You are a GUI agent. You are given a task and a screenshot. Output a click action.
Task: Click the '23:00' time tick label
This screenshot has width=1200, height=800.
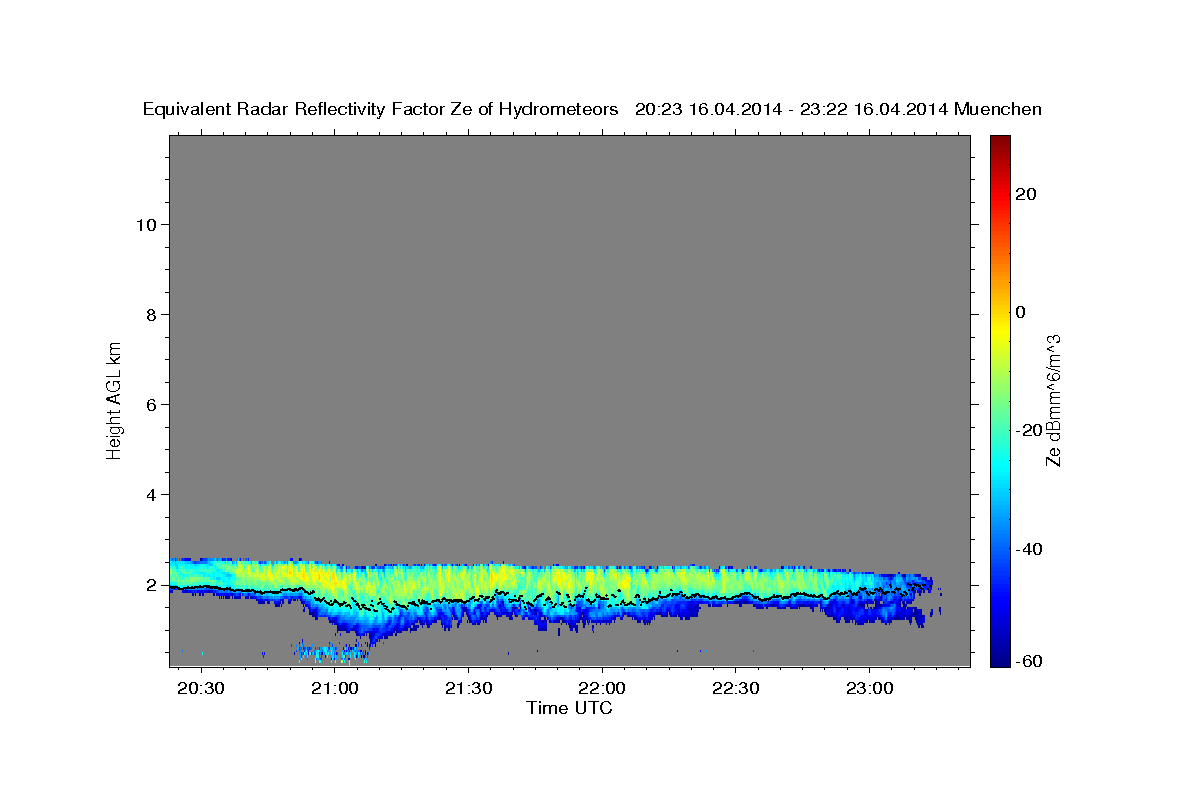[x=869, y=689]
